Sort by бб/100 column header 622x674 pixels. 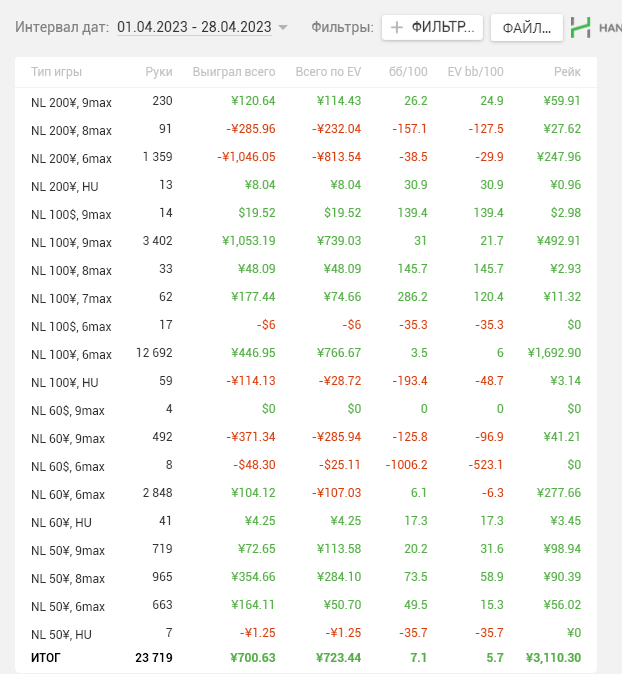(408, 72)
